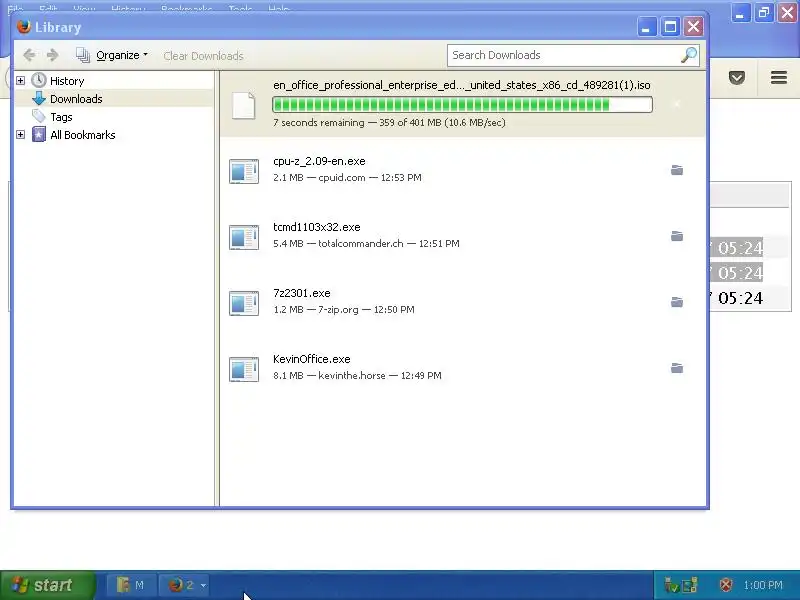
Task: Select All Bookmarks in the sidebar
Action: (x=83, y=135)
